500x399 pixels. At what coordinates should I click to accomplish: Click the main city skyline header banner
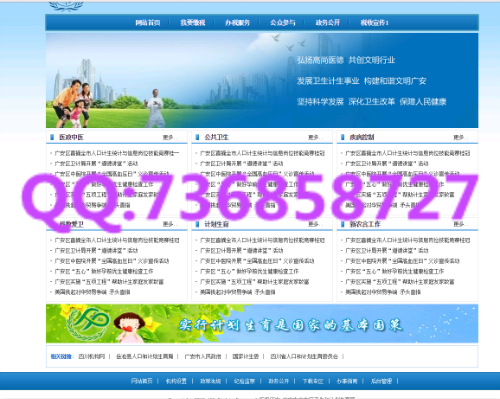pyautogui.click(x=262, y=80)
